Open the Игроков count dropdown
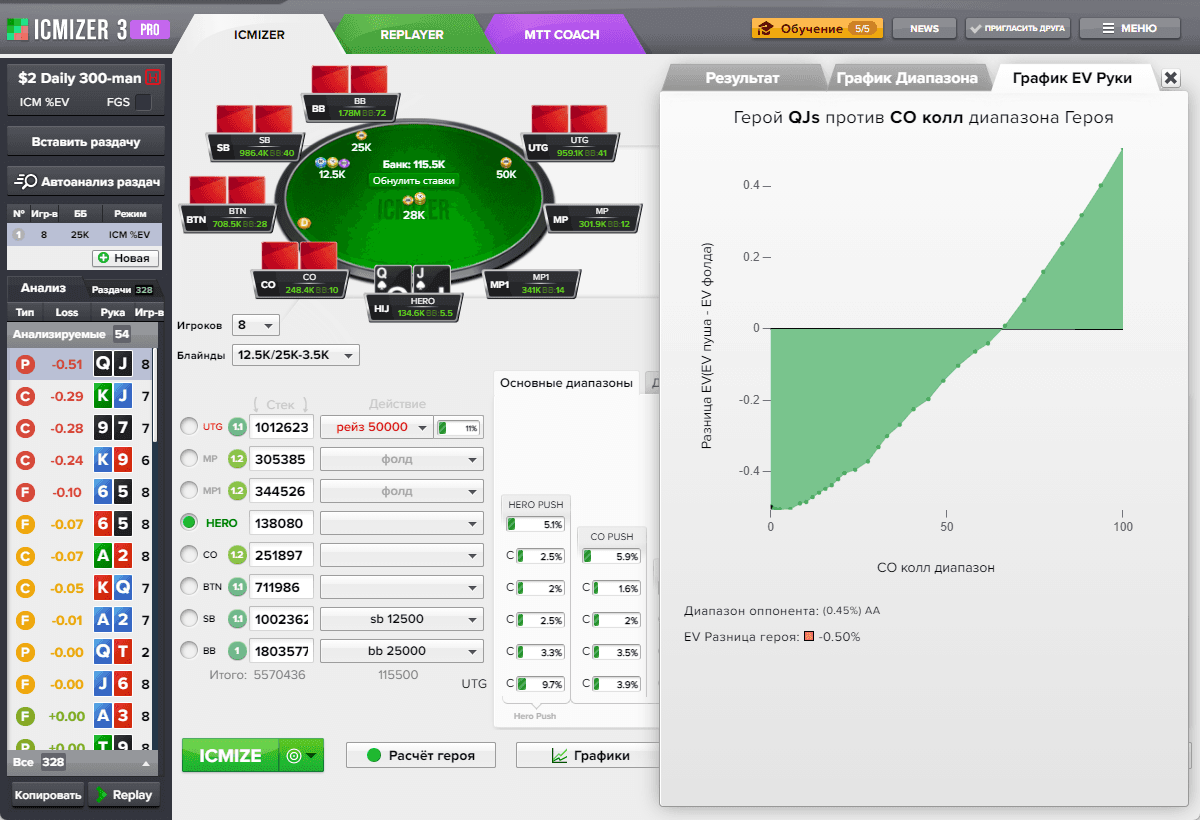Viewport: 1200px width, 820px height. point(256,325)
